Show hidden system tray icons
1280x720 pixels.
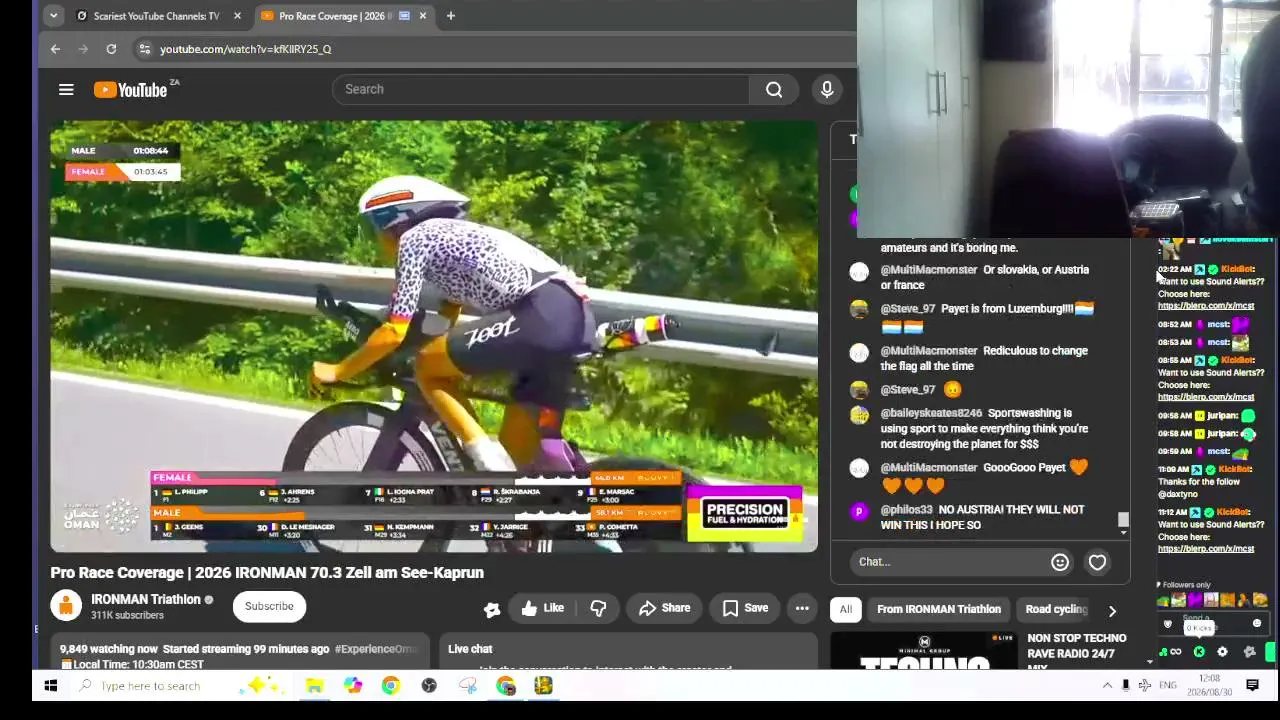click(x=1107, y=686)
